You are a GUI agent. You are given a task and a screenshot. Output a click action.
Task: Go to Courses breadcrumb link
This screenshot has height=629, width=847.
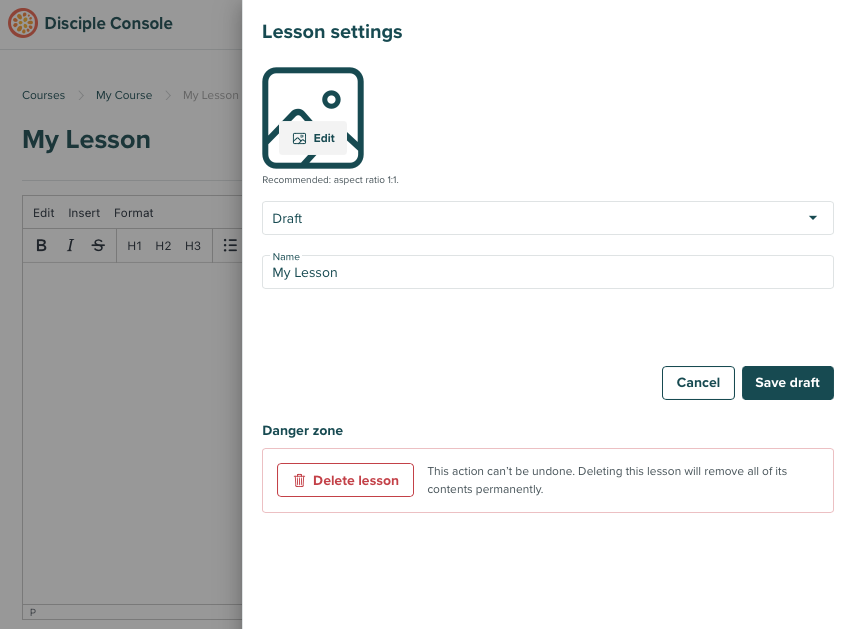tap(44, 96)
